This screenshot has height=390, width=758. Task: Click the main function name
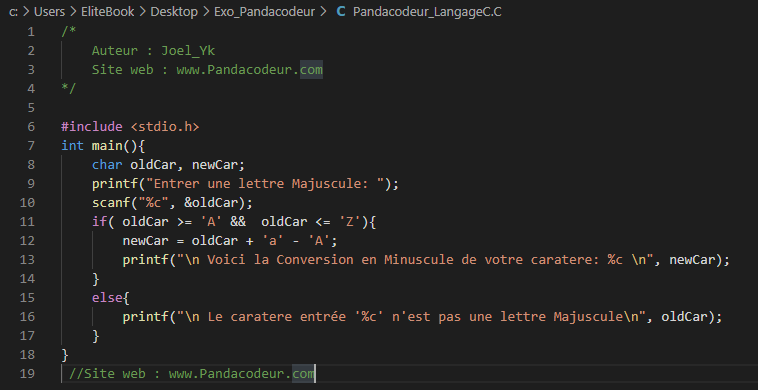(x=107, y=145)
